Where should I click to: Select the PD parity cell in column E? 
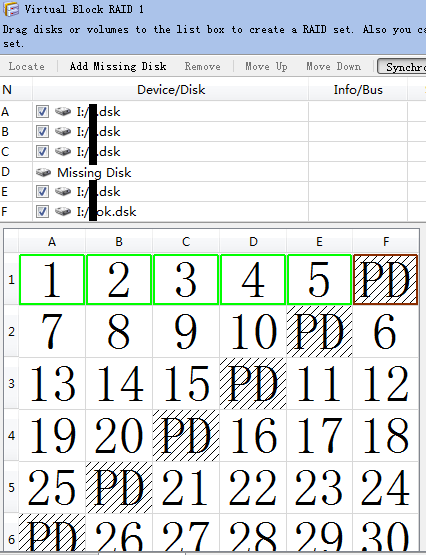pos(319,331)
